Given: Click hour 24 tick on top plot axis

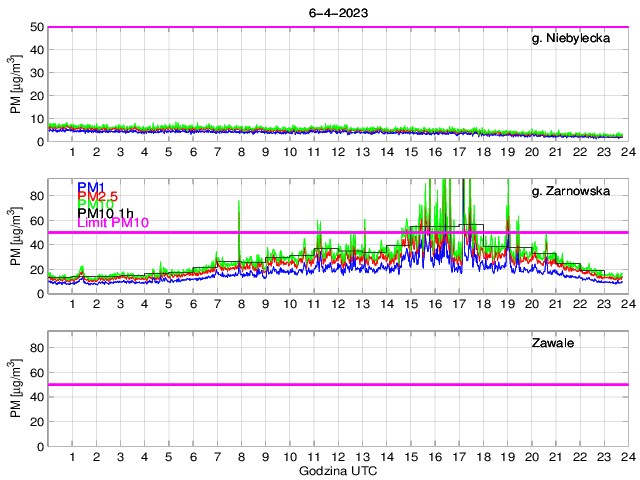Looking at the screenshot, I should 627,152.
